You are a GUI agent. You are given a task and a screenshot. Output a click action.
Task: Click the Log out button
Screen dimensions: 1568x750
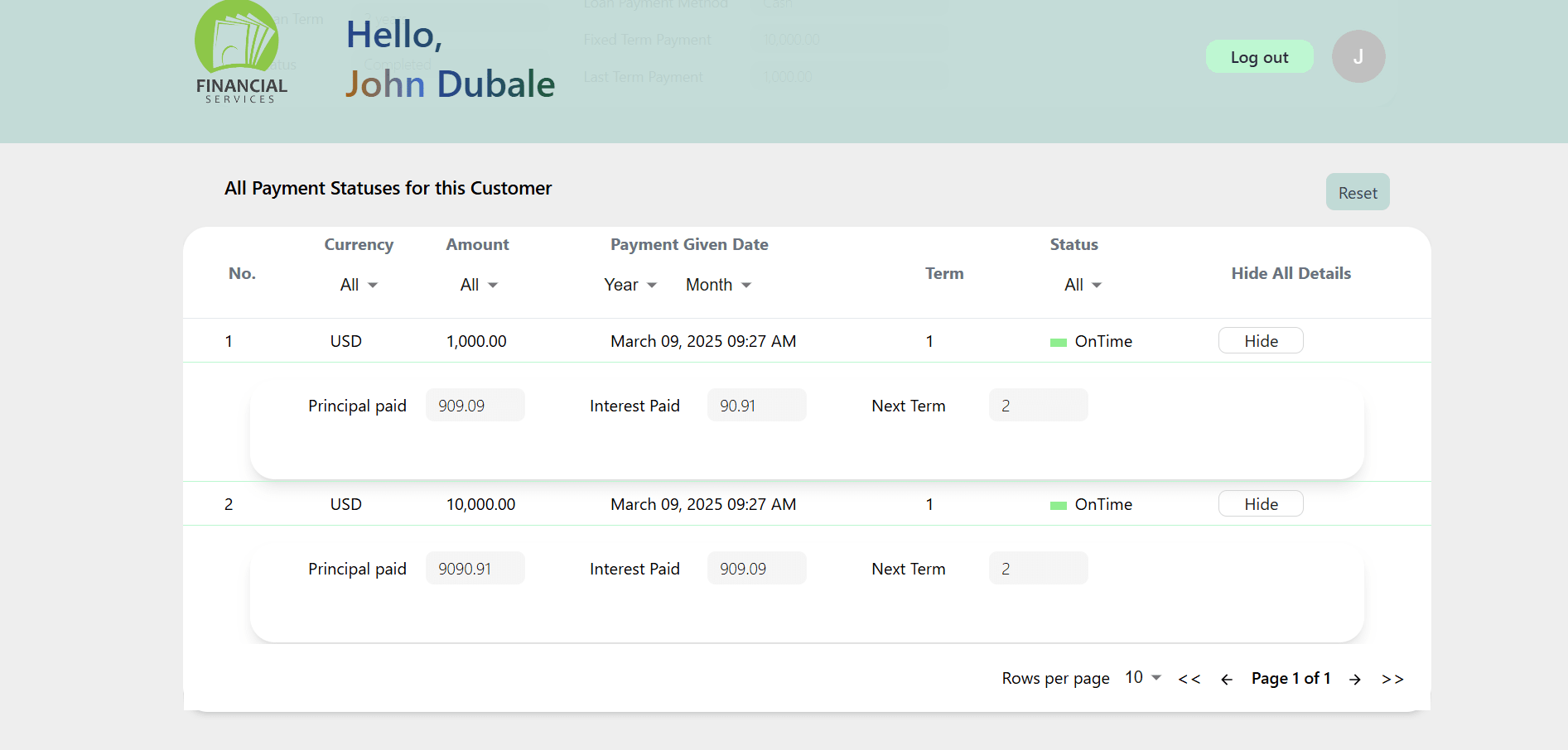(1259, 56)
